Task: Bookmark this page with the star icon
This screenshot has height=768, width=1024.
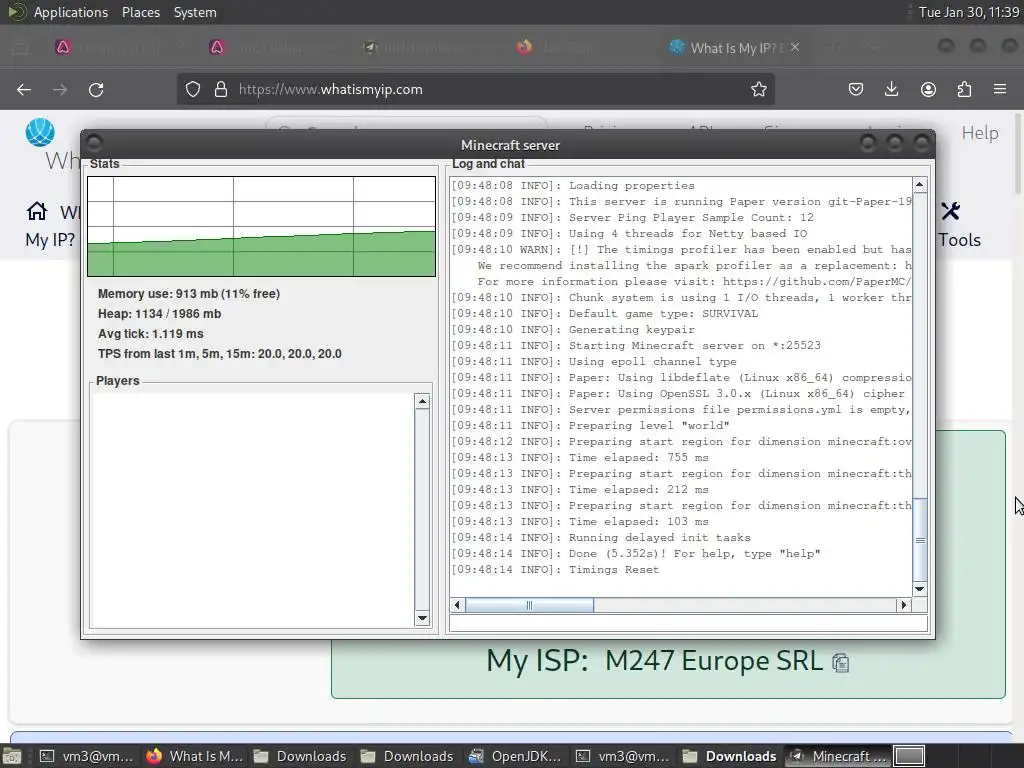Action: coord(758,89)
